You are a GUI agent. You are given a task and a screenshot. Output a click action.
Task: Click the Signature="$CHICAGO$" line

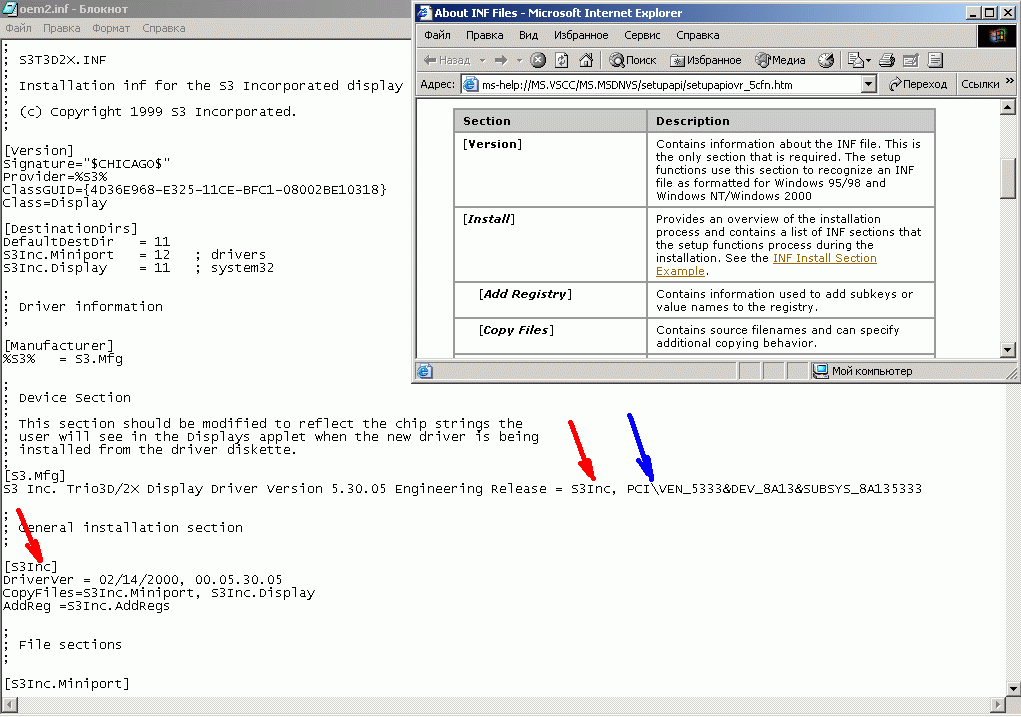coord(87,163)
